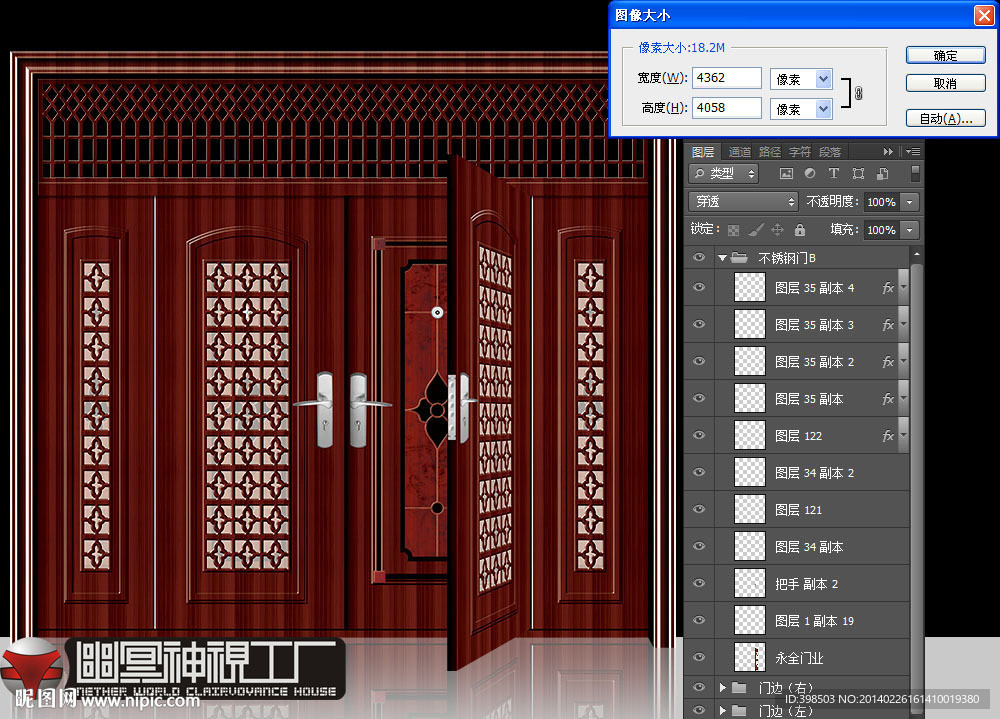Select thumbnail of 图层 34 副本
The width and height of the screenshot is (1000, 719).
click(750, 546)
